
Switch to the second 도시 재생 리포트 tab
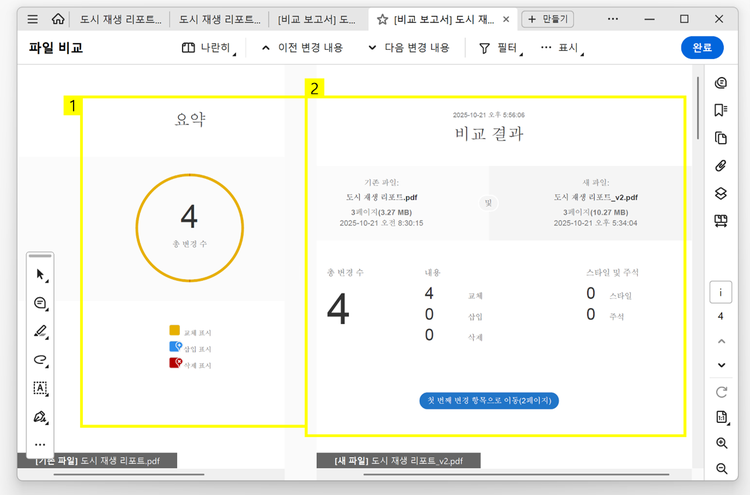(219, 20)
